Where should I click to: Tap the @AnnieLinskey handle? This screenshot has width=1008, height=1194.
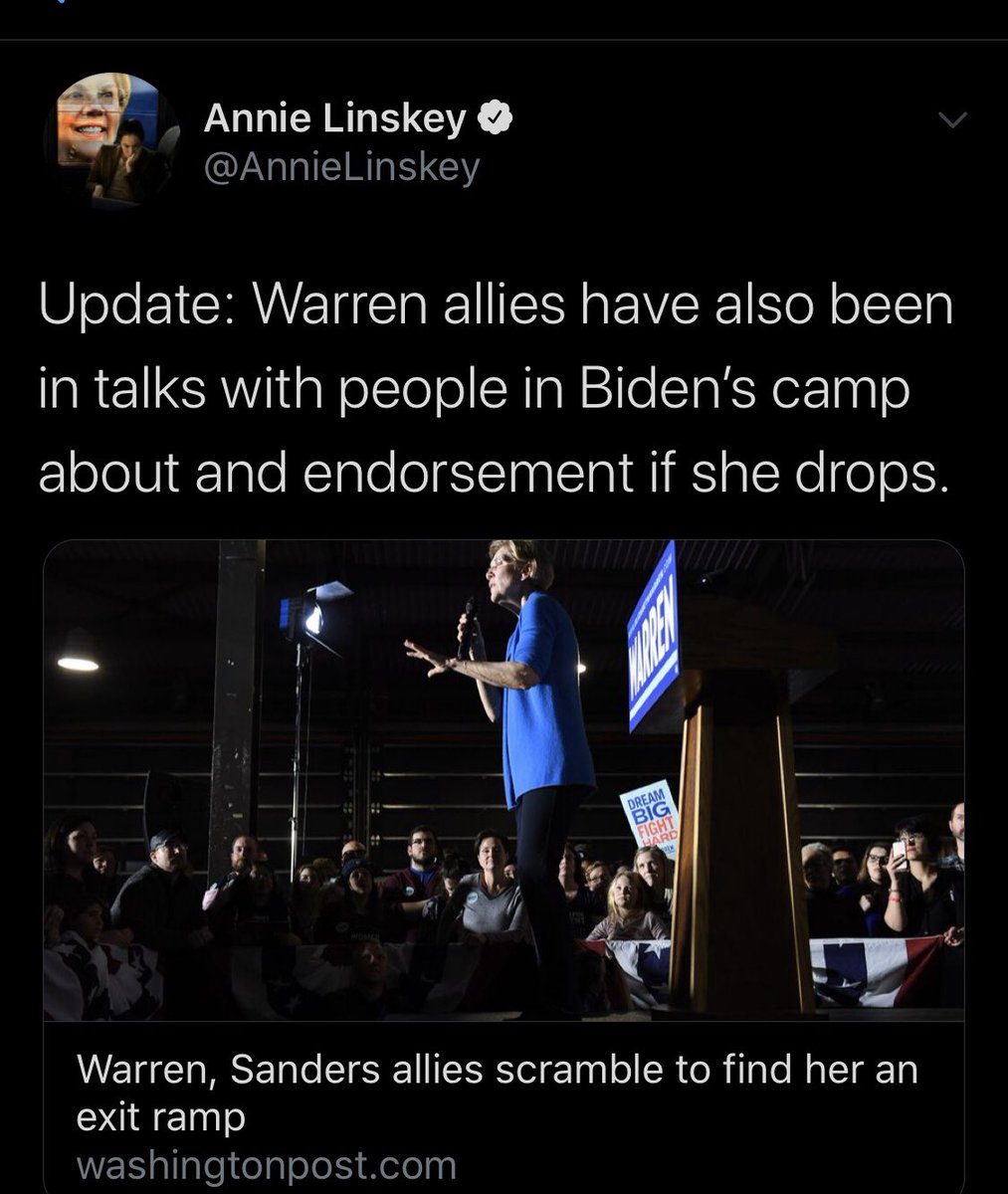341,167
